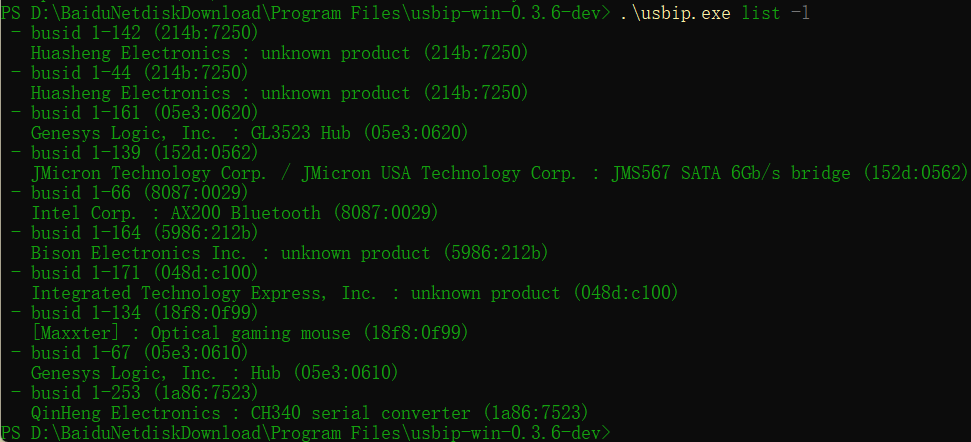Viewport: 971px width, 442px height.
Task: Click the Integrated Technology Express device line
Action: tap(355, 292)
